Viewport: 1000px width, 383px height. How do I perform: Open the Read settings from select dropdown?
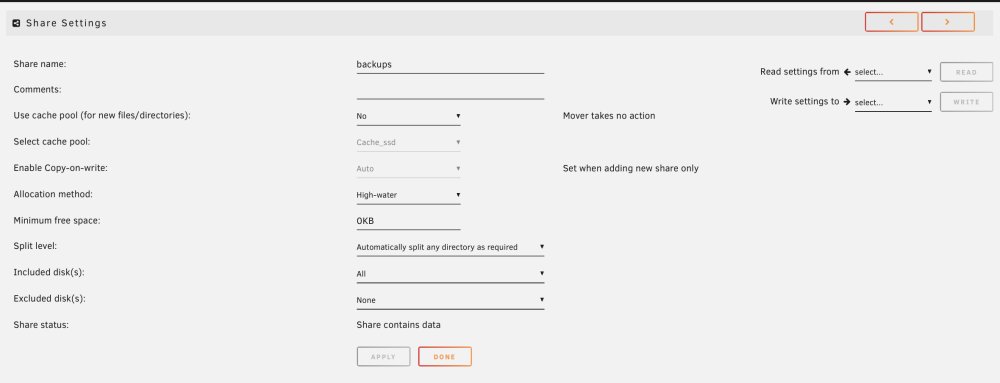coord(893,72)
